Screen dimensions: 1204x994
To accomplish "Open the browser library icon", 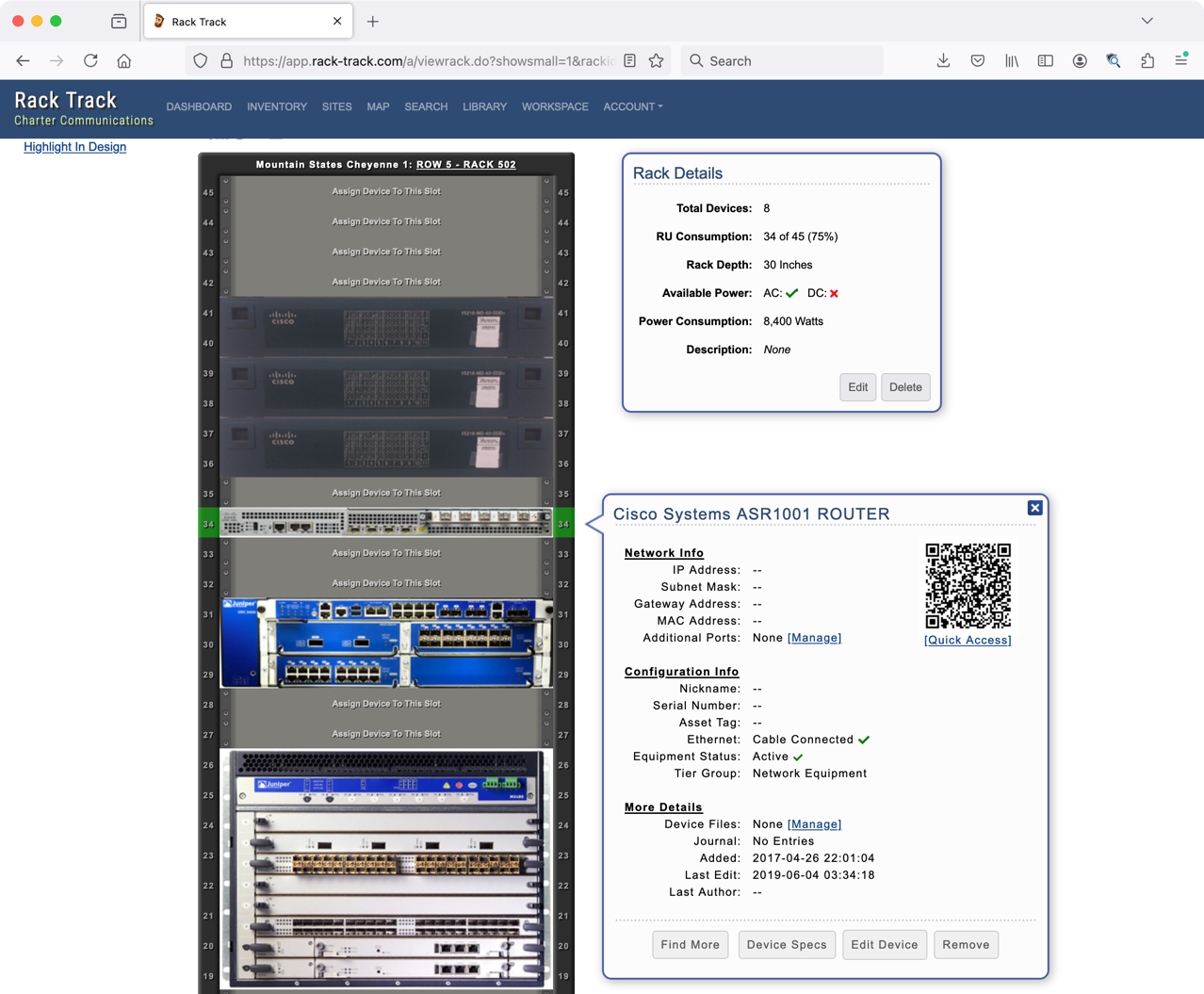I will [x=1012, y=60].
